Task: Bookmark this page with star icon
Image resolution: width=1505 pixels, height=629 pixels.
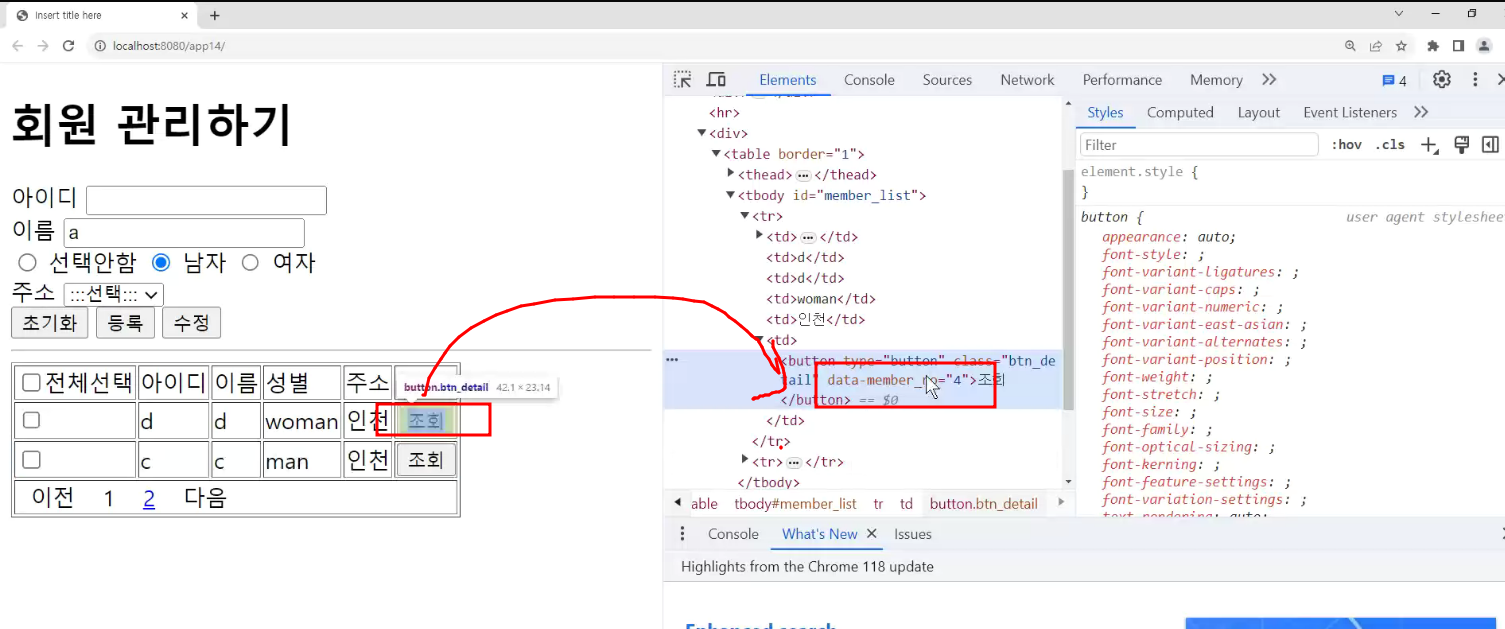Action: coord(1401,46)
